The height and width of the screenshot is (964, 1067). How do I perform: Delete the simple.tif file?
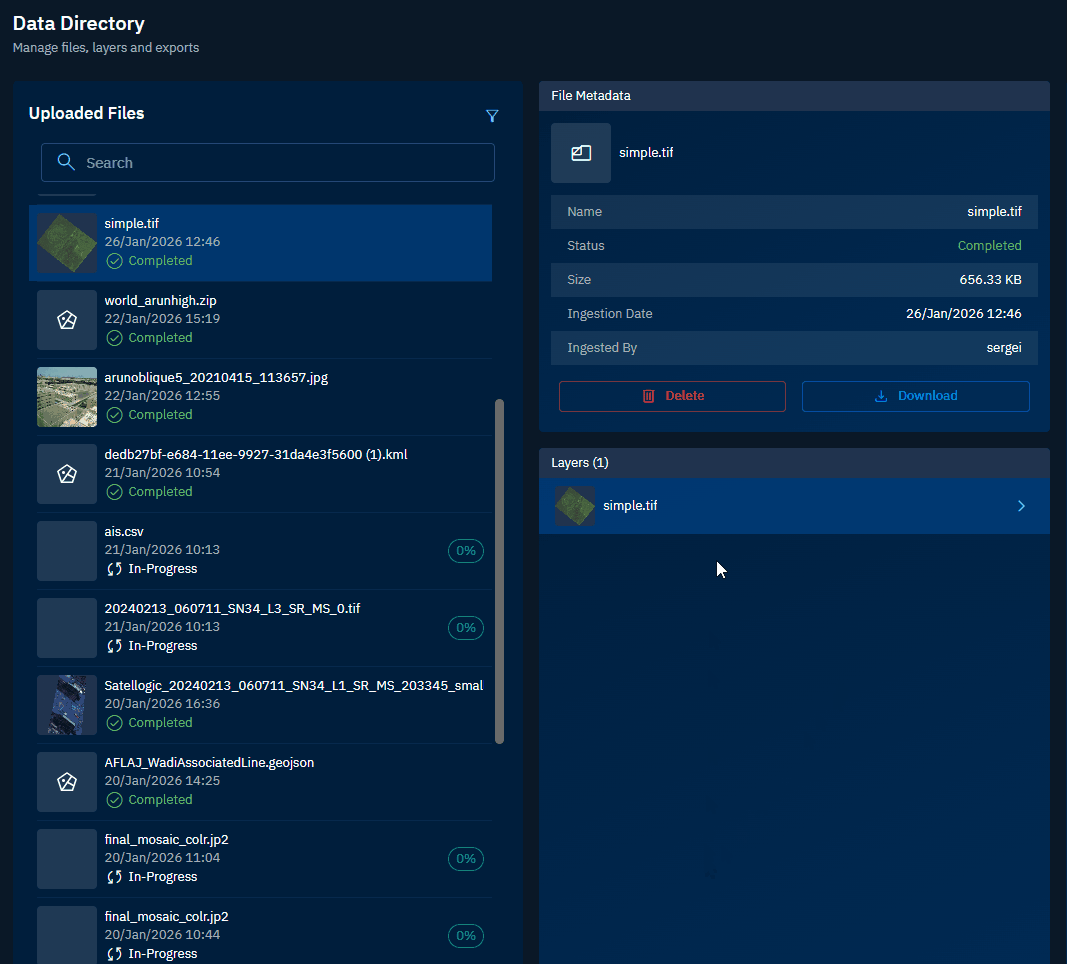click(672, 396)
